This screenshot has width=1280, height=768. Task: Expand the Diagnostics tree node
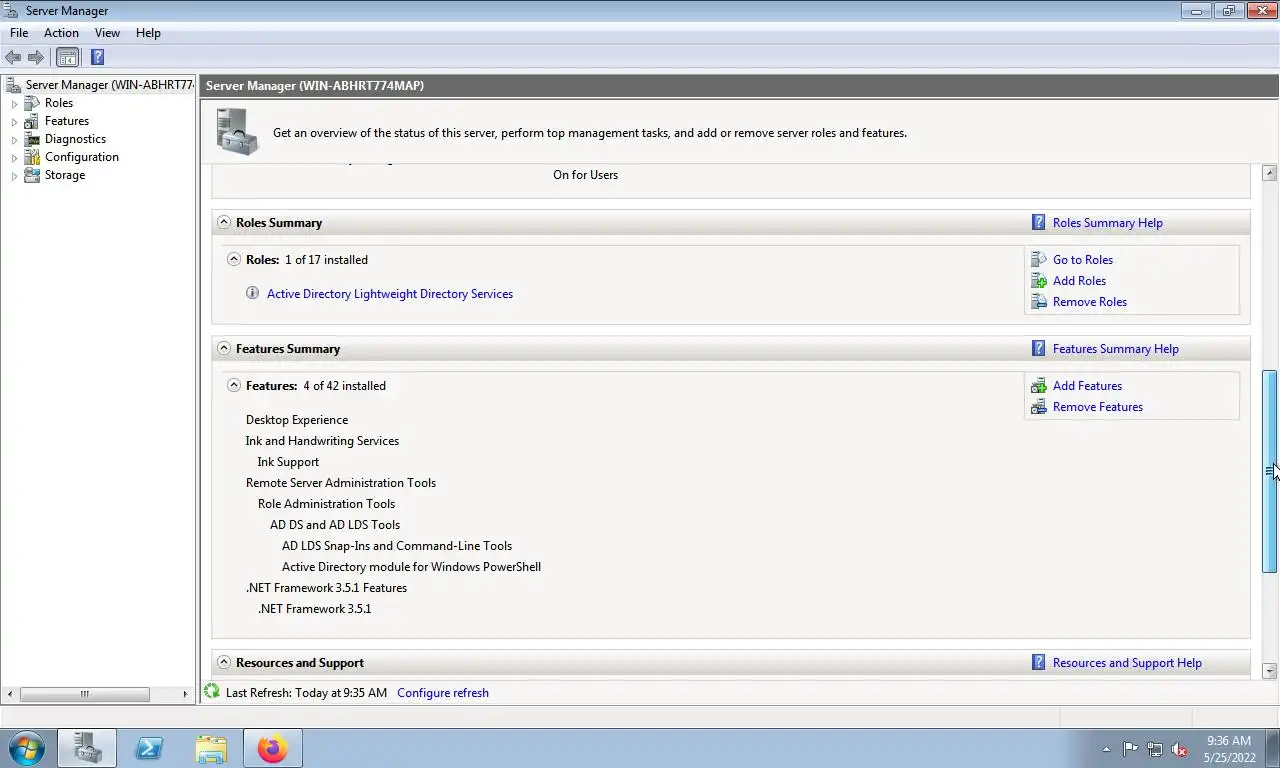(x=14, y=140)
